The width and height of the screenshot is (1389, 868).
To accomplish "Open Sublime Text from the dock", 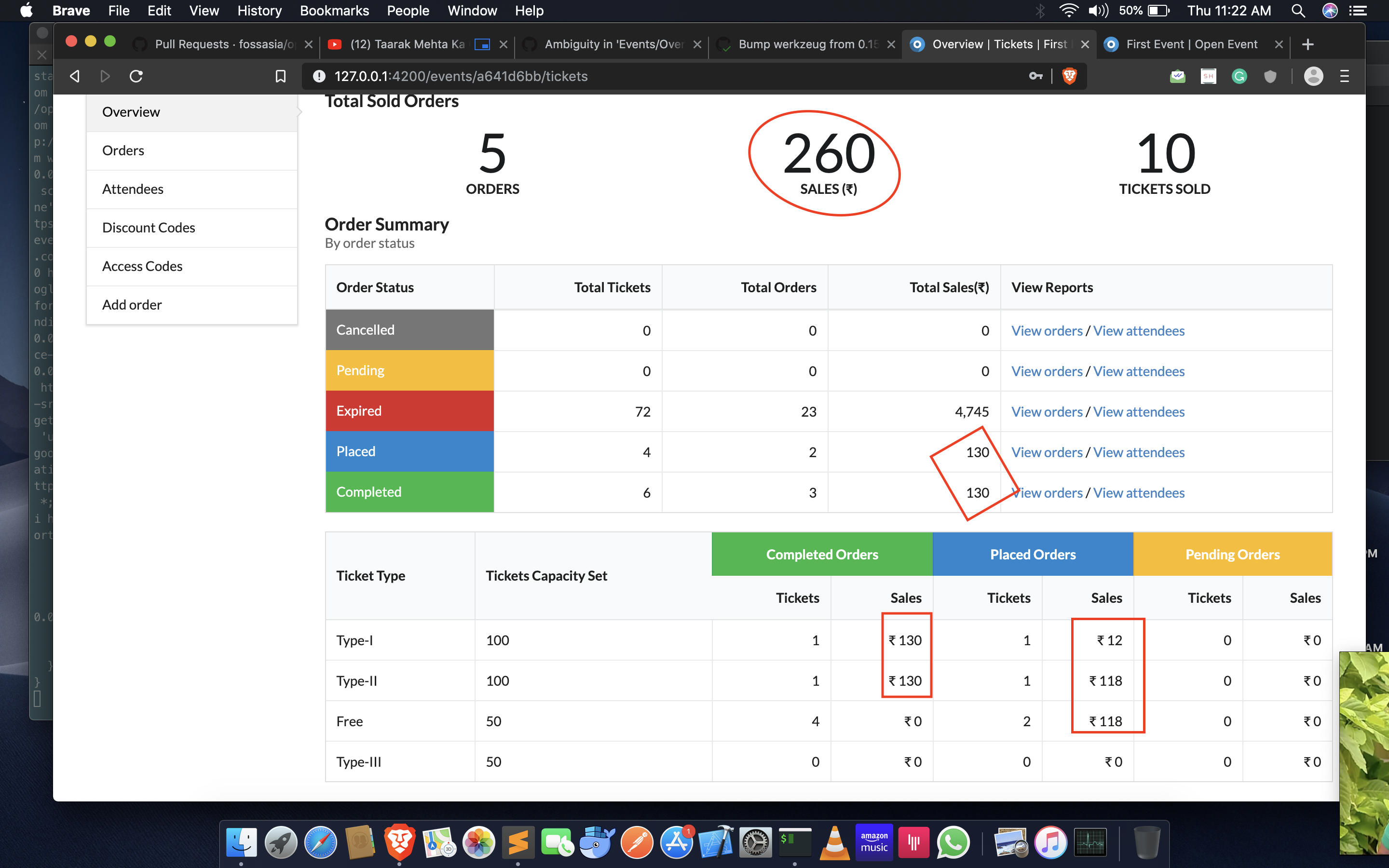I will coord(517,843).
